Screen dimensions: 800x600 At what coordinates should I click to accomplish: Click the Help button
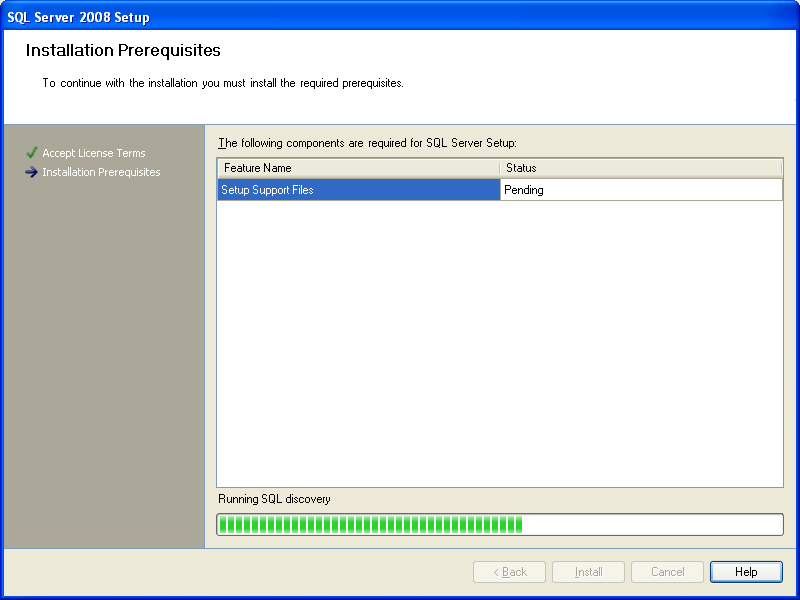(746, 572)
